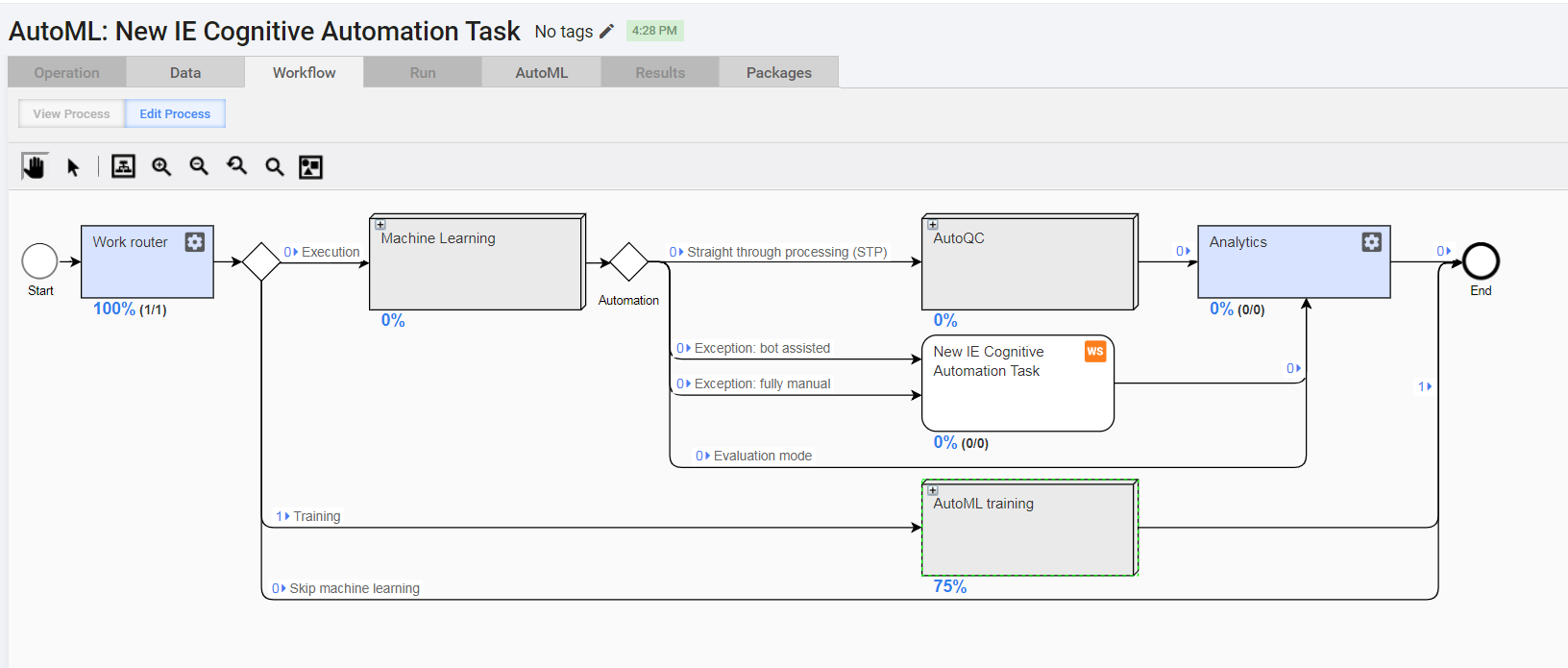Edit tags using the pencil icon
Viewport: 1568px width, 668px height.
(x=606, y=32)
